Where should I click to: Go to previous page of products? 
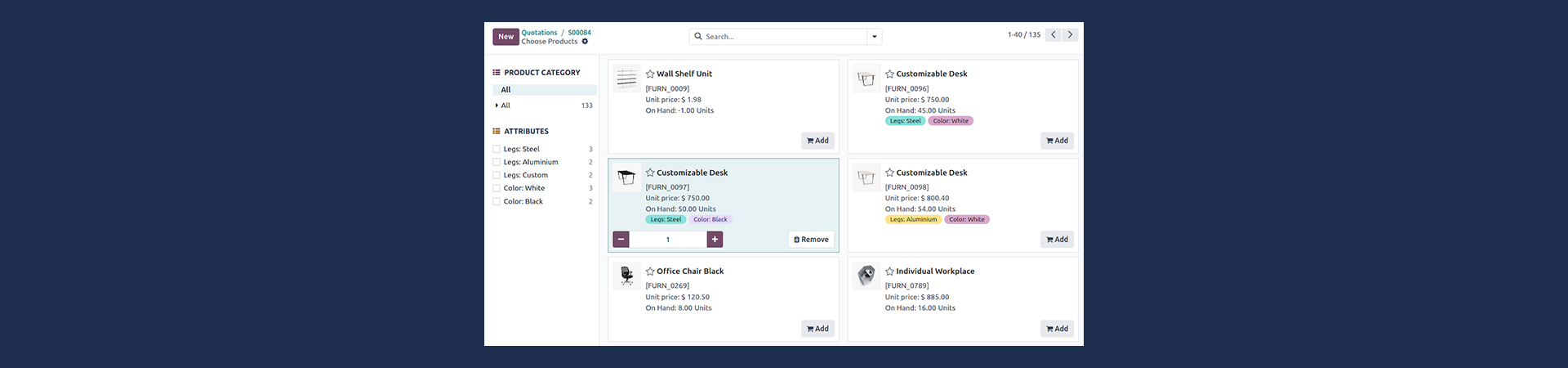1053,35
